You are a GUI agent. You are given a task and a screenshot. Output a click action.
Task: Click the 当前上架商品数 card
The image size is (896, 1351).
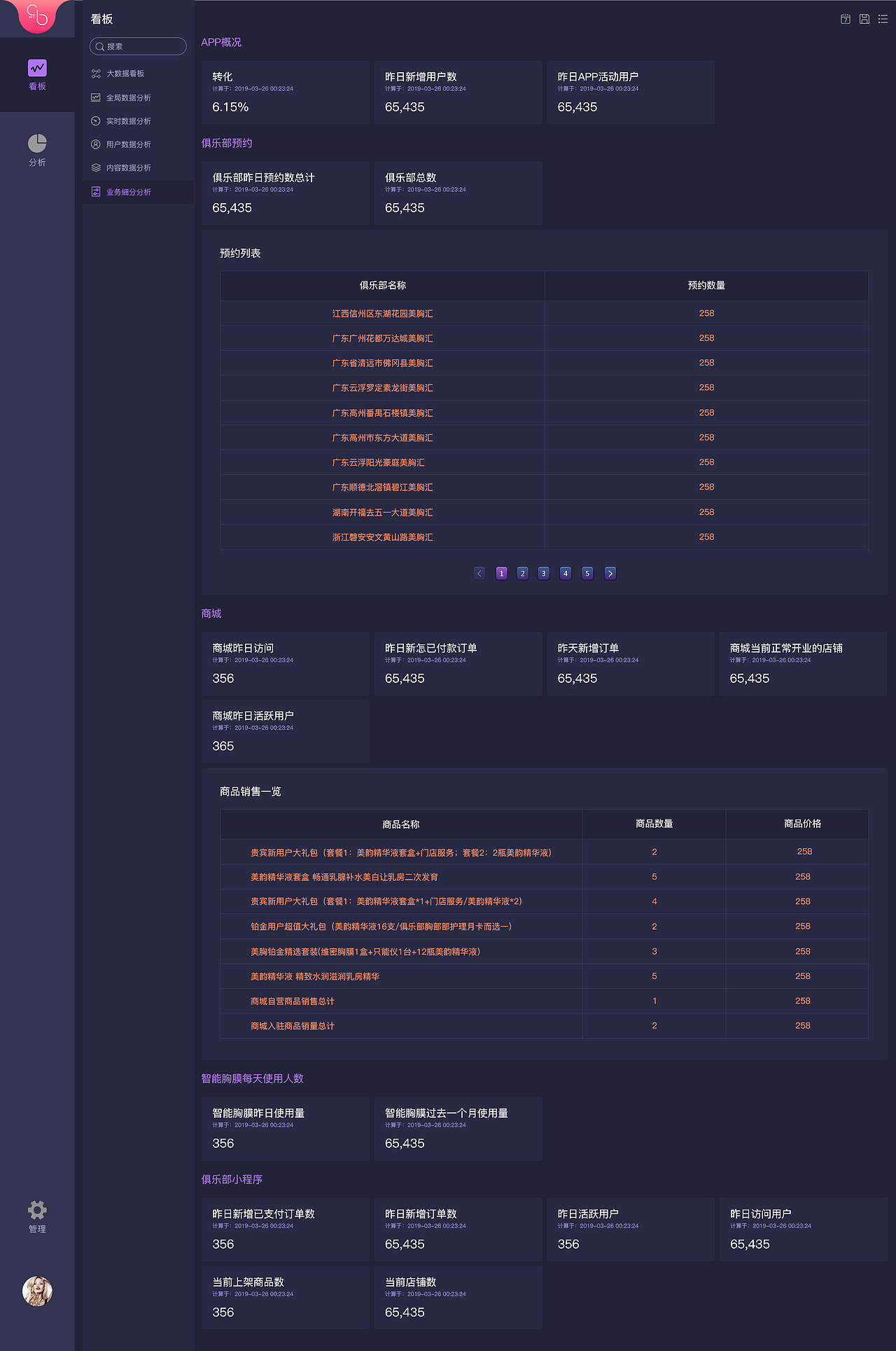pyautogui.click(x=286, y=1298)
